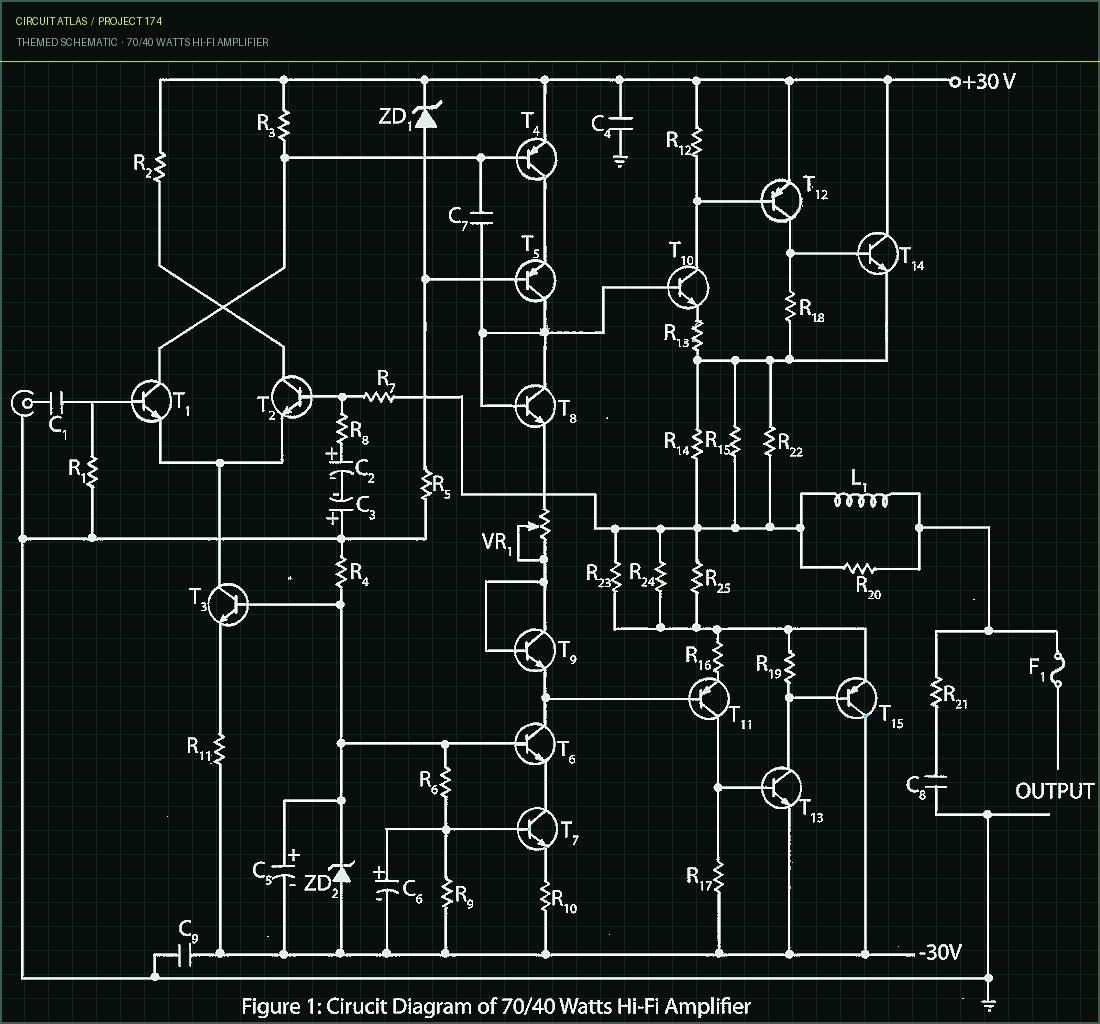Click transistor T2 symbol
This screenshot has height=1024, width=1100.
[x=291, y=398]
